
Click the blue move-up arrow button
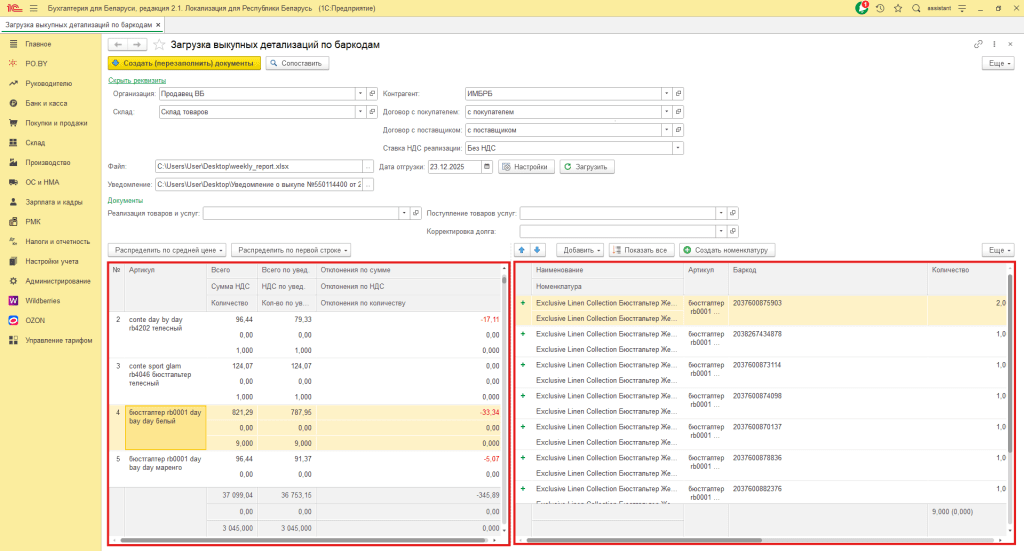pyautogui.click(x=522, y=250)
